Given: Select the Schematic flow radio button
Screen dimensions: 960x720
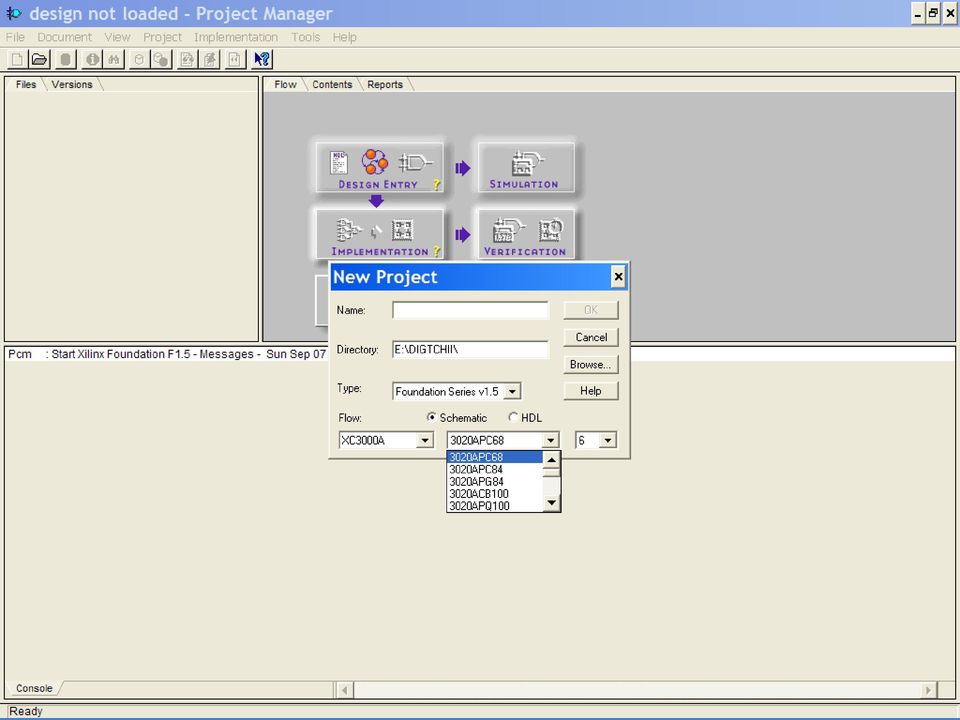Looking at the screenshot, I should point(432,418).
